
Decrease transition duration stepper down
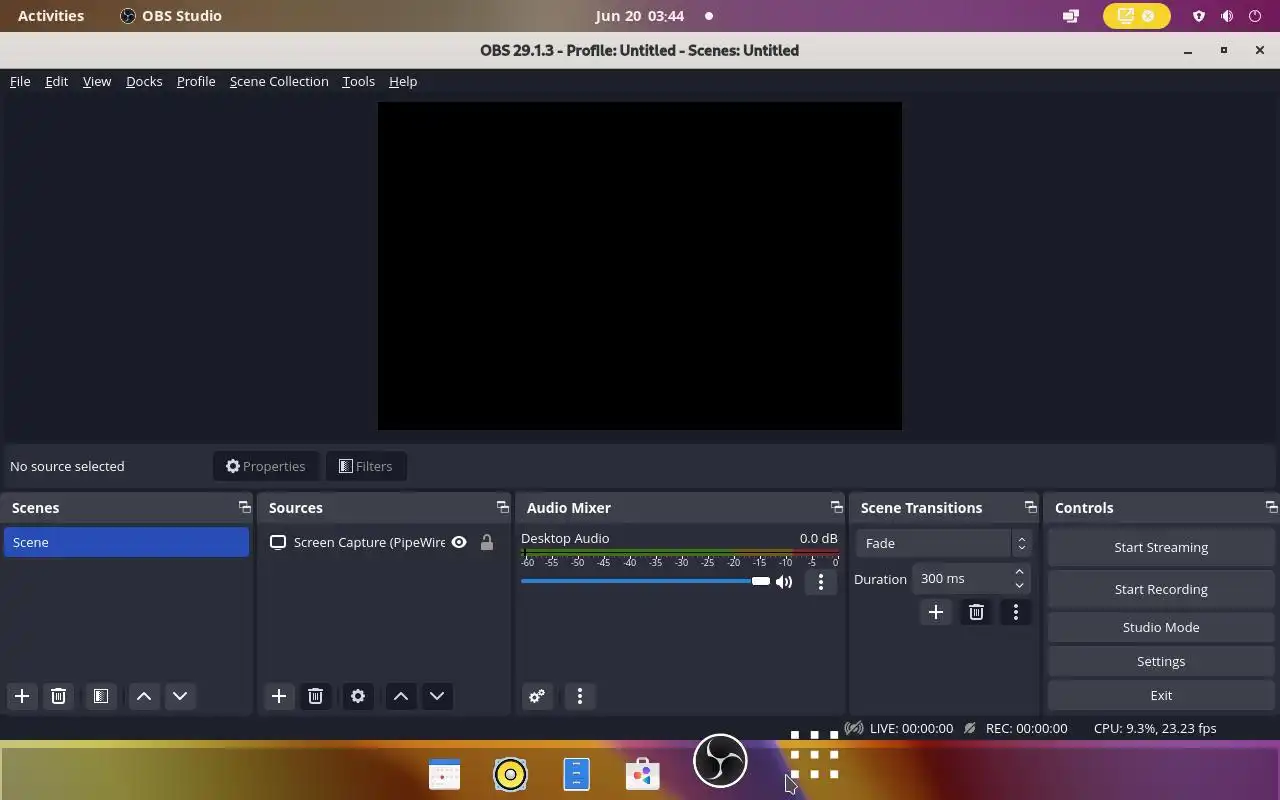pyautogui.click(x=1019, y=585)
